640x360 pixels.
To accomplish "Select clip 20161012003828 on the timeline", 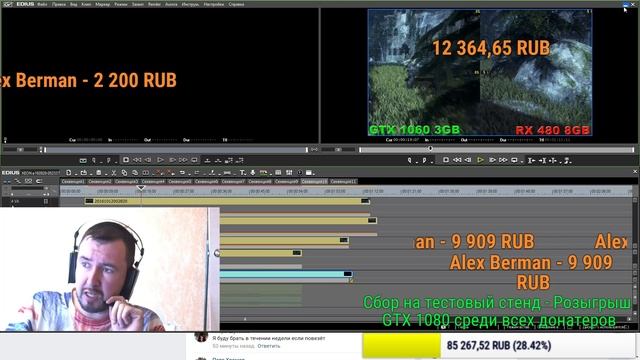I will [x=227, y=201].
